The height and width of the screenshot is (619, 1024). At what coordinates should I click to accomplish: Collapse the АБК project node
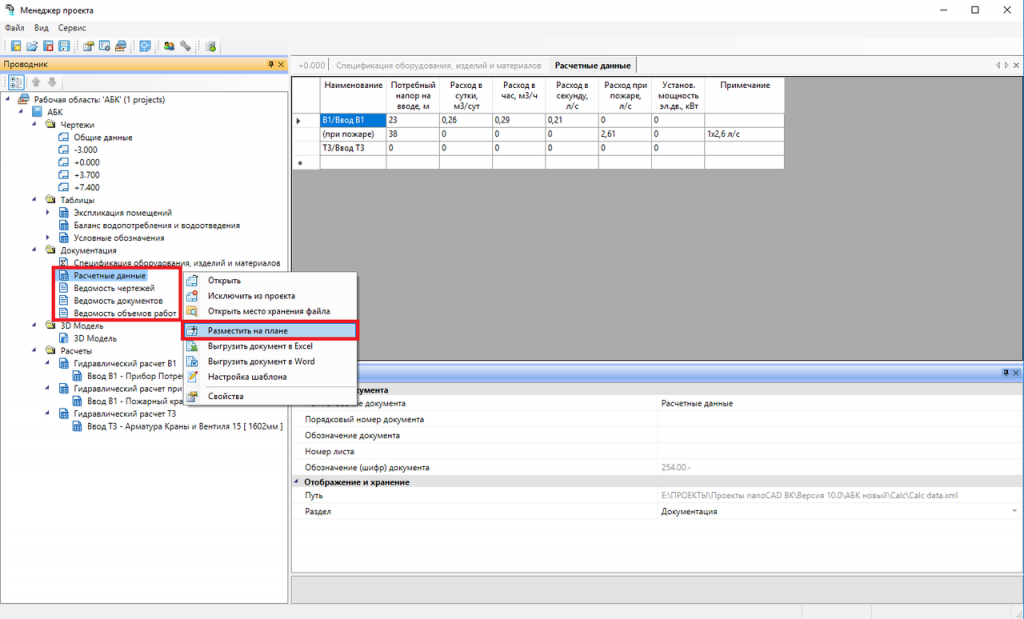click(21, 112)
